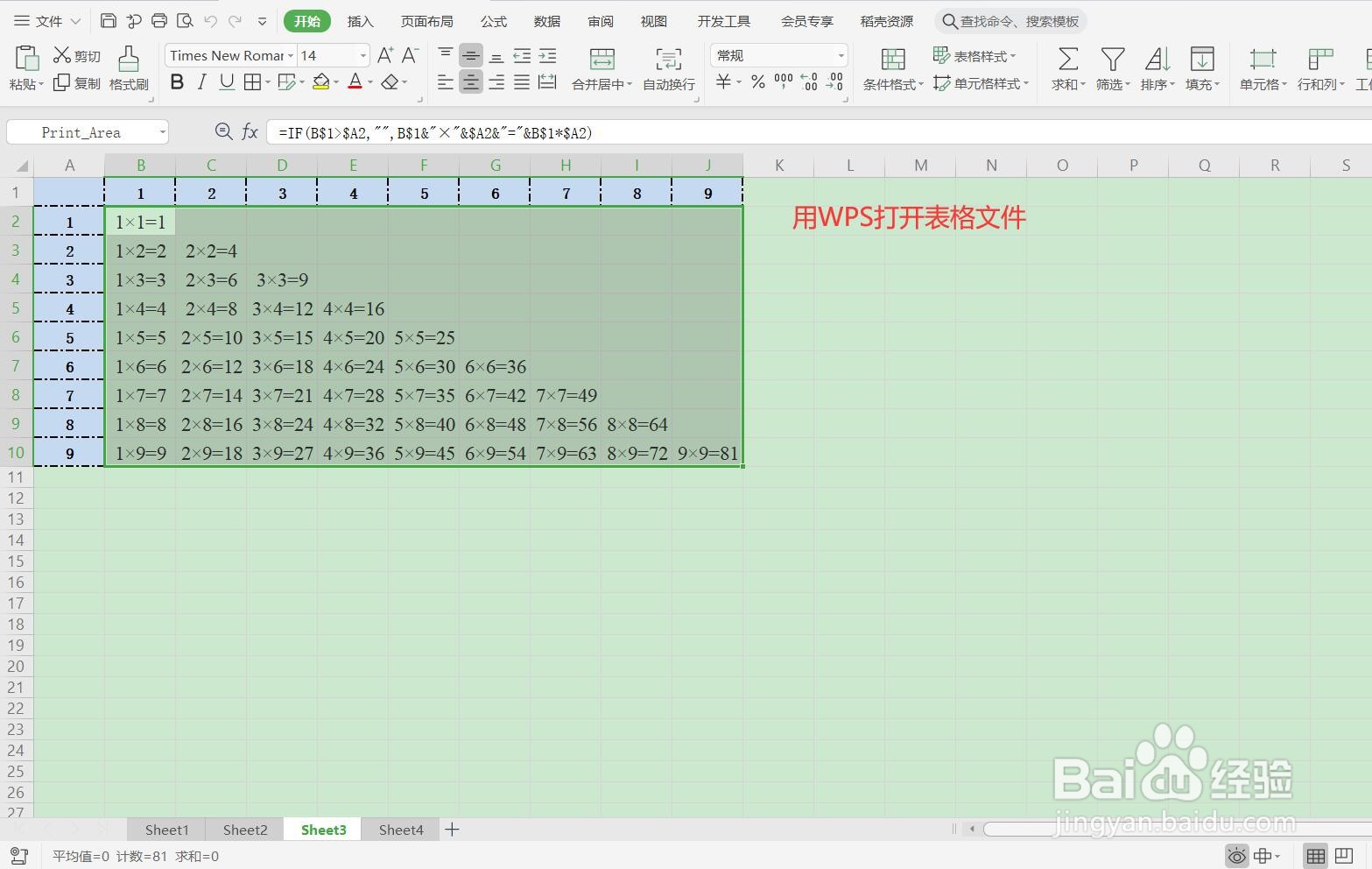
Task: Click the Save icon in quick access toolbar
Action: 109,20
